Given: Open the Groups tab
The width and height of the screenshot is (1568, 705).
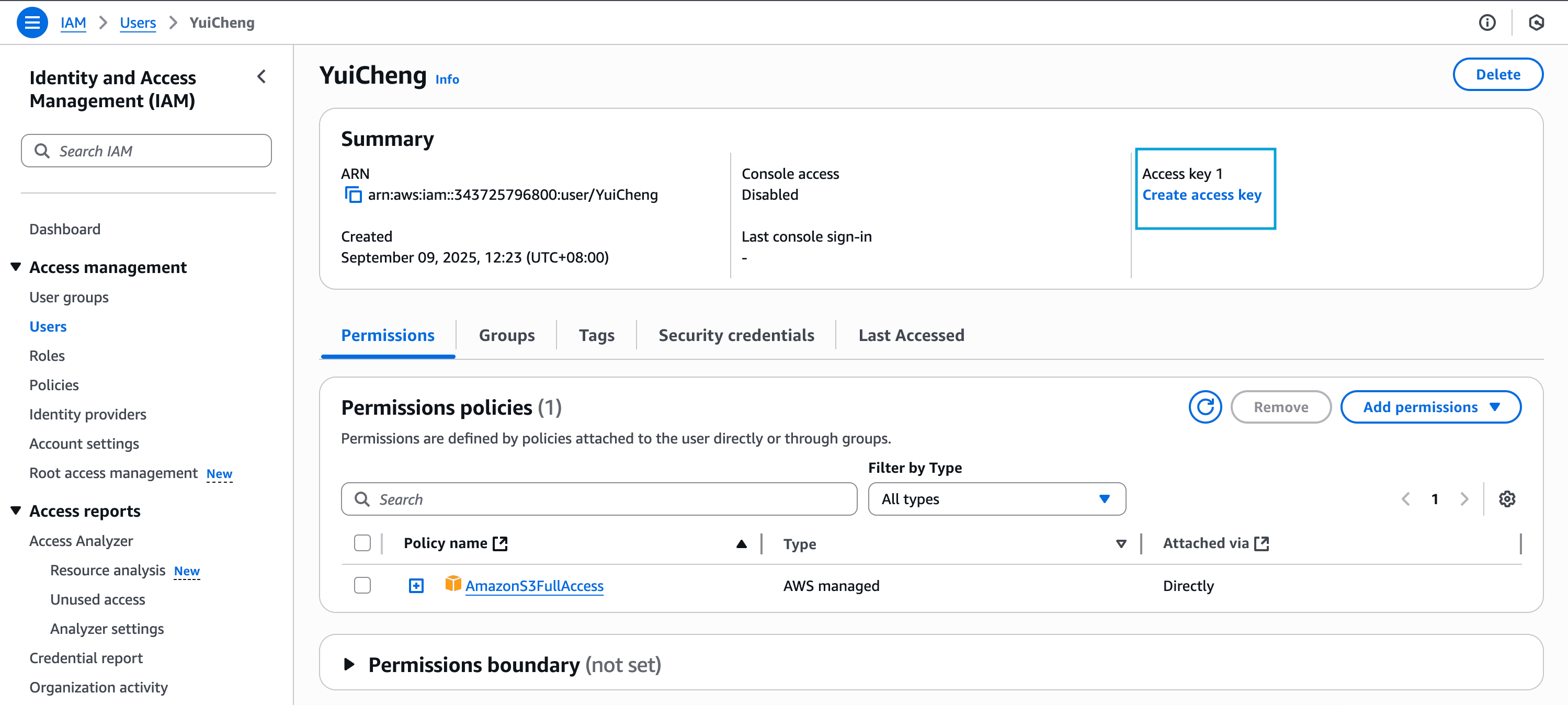Looking at the screenshot, I should [x=506, y=335].
